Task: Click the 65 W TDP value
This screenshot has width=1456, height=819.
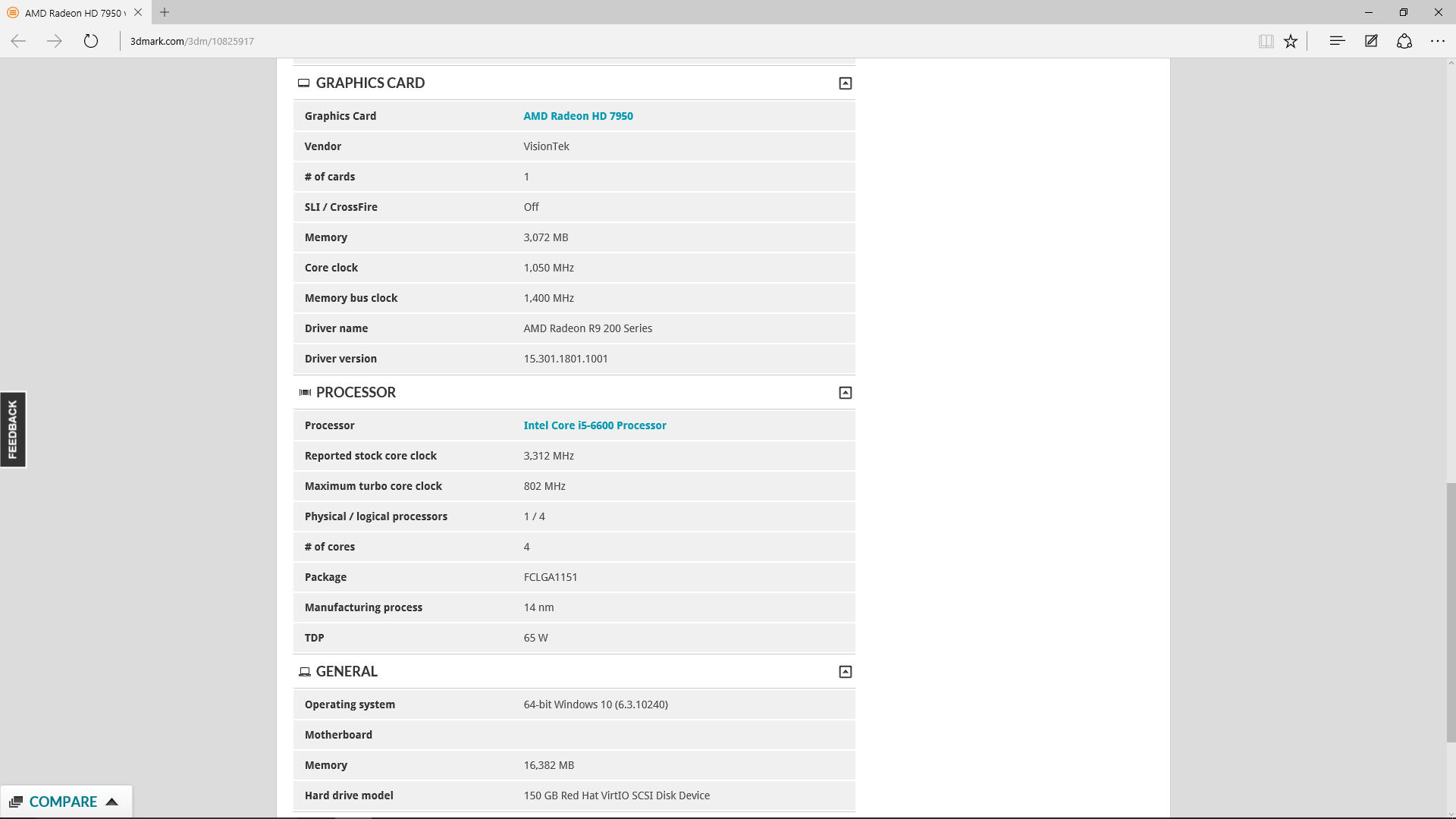Action: pos(535,638)
